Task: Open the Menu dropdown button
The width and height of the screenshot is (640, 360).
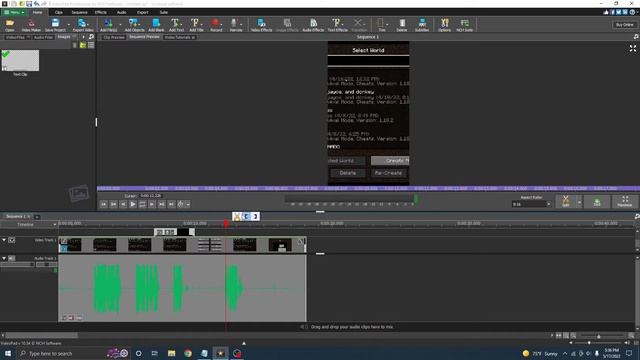Action: tap(14, 12)
